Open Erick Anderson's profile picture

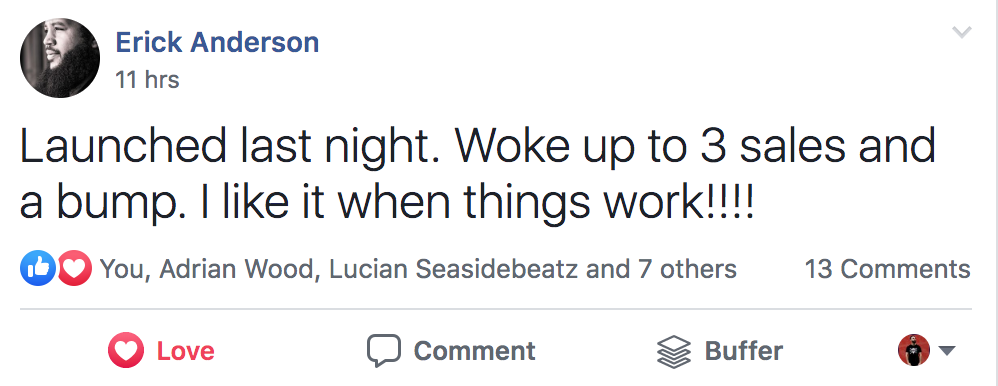(60, 58)
